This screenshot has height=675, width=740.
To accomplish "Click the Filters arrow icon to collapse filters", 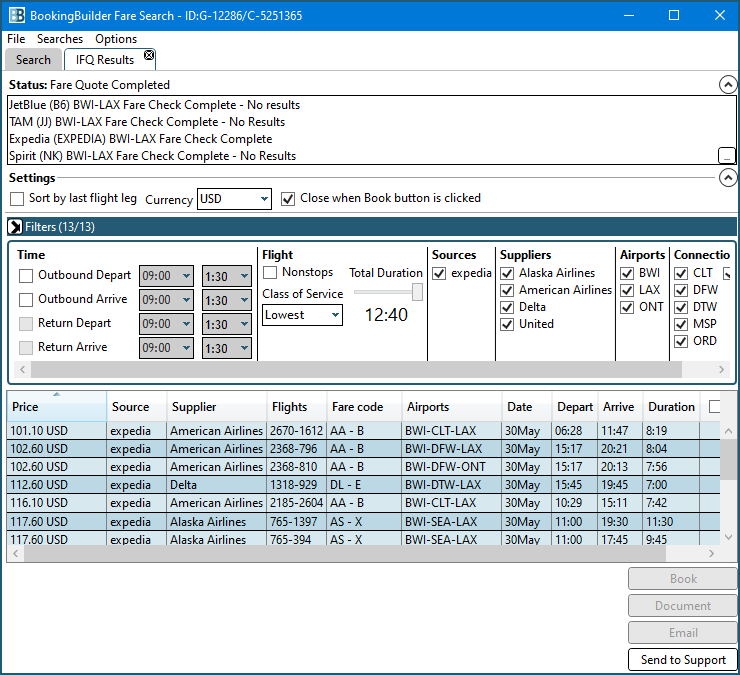I will [x=15, y=227].
